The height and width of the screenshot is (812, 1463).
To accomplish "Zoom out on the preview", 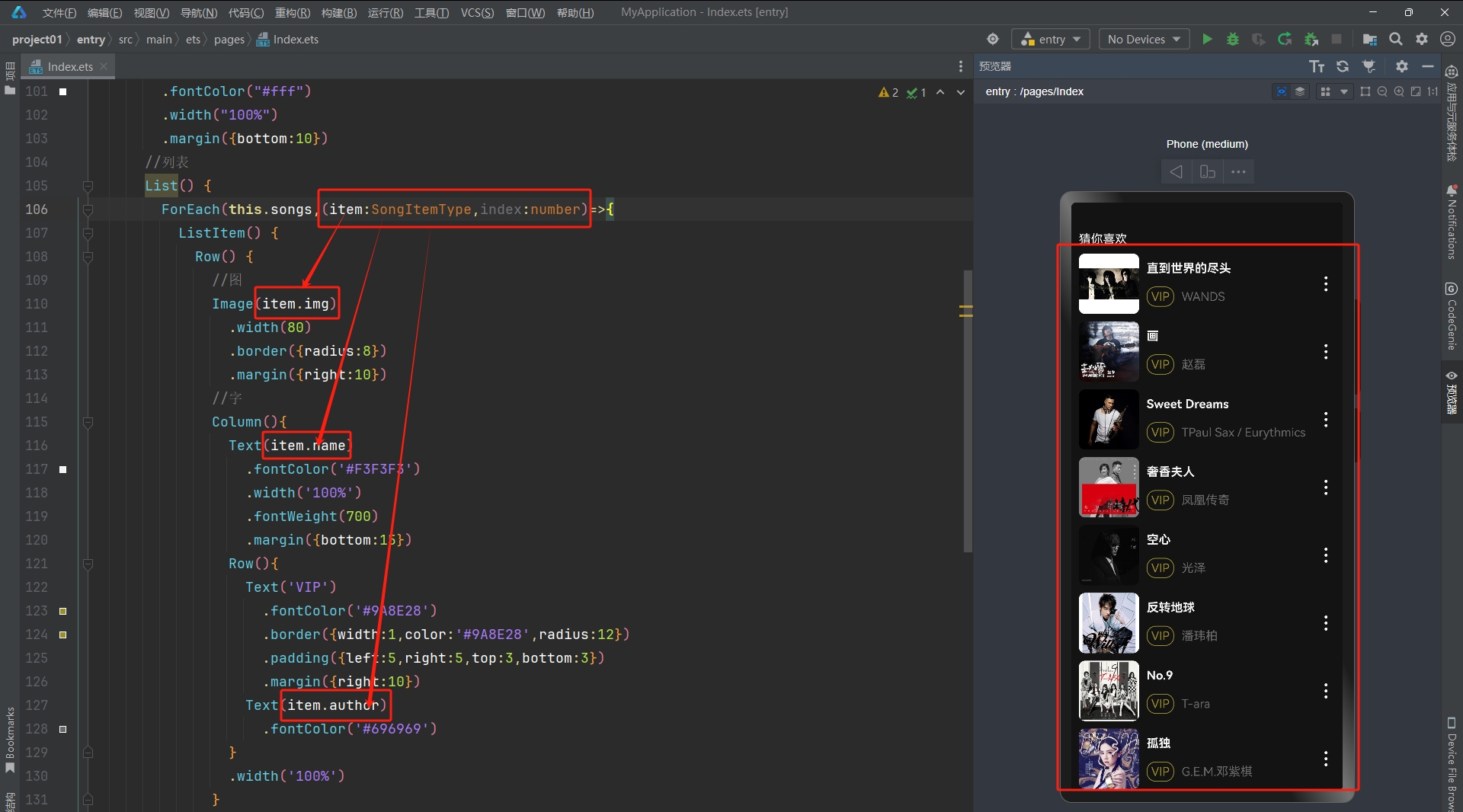I will point(1382,91).
